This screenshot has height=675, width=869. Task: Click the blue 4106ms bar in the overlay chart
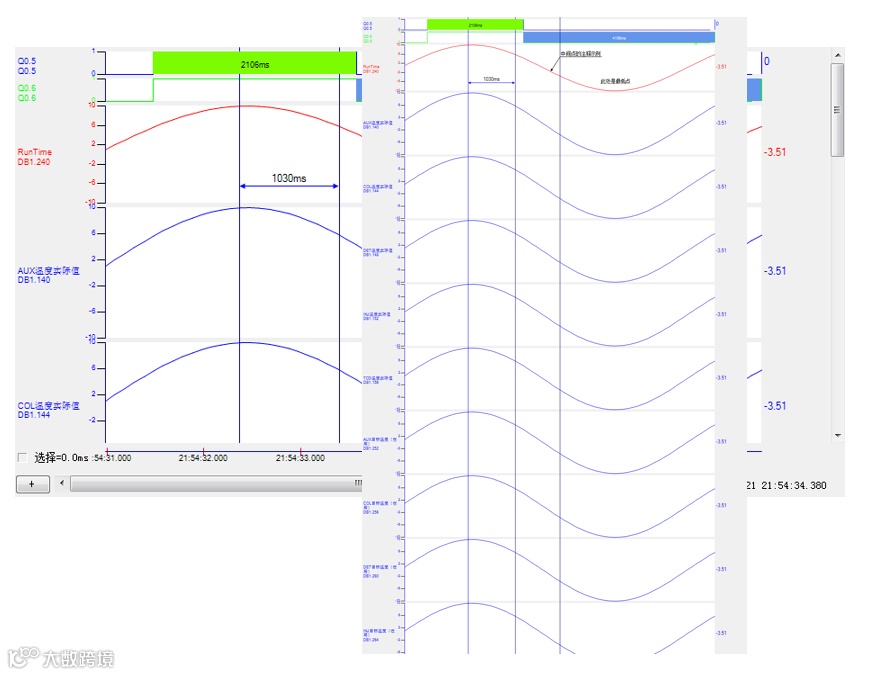pyautogui.click(x=619, y=38)
